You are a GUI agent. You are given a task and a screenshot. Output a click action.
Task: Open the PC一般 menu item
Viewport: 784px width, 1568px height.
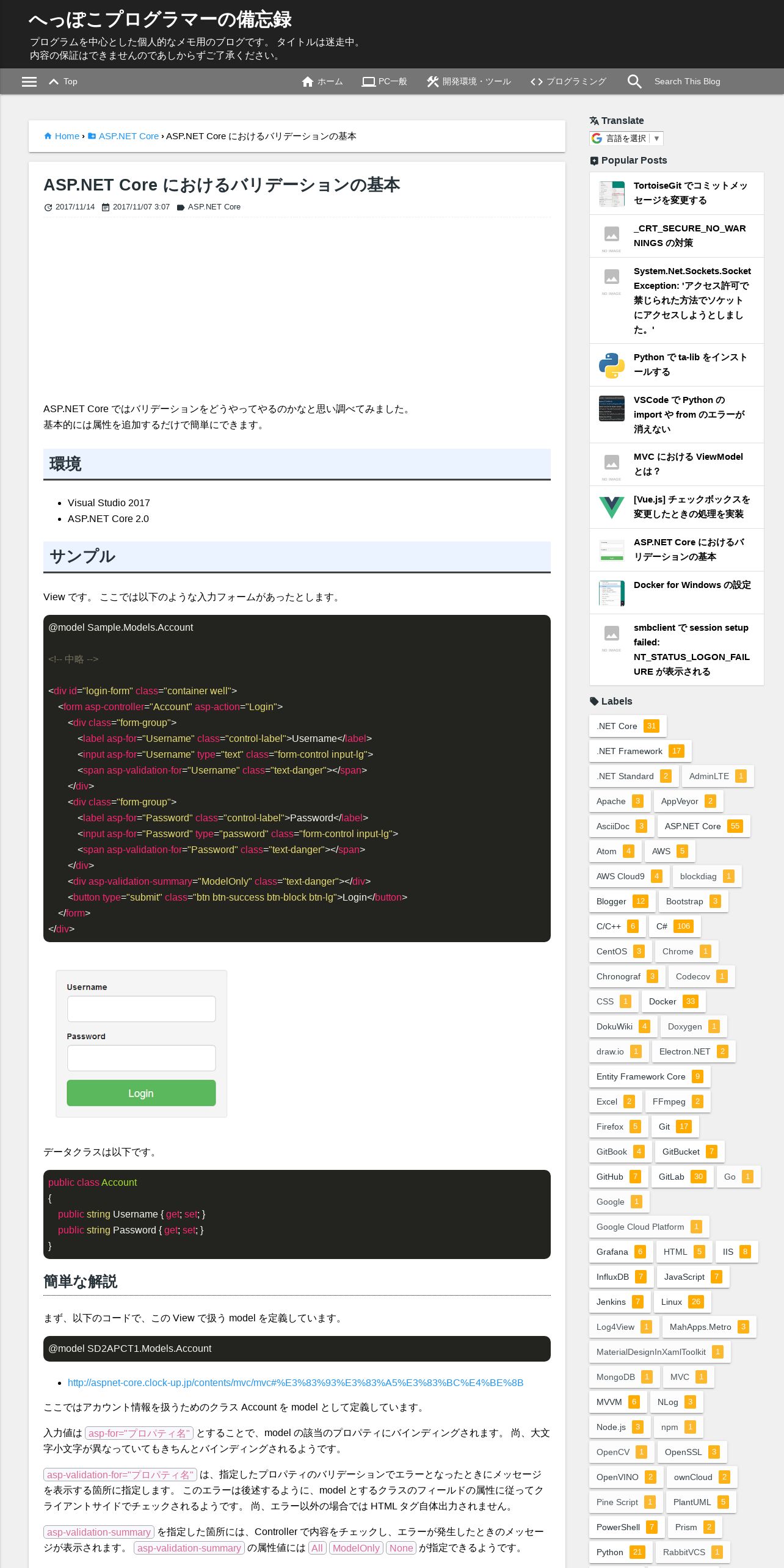[384, 82]
